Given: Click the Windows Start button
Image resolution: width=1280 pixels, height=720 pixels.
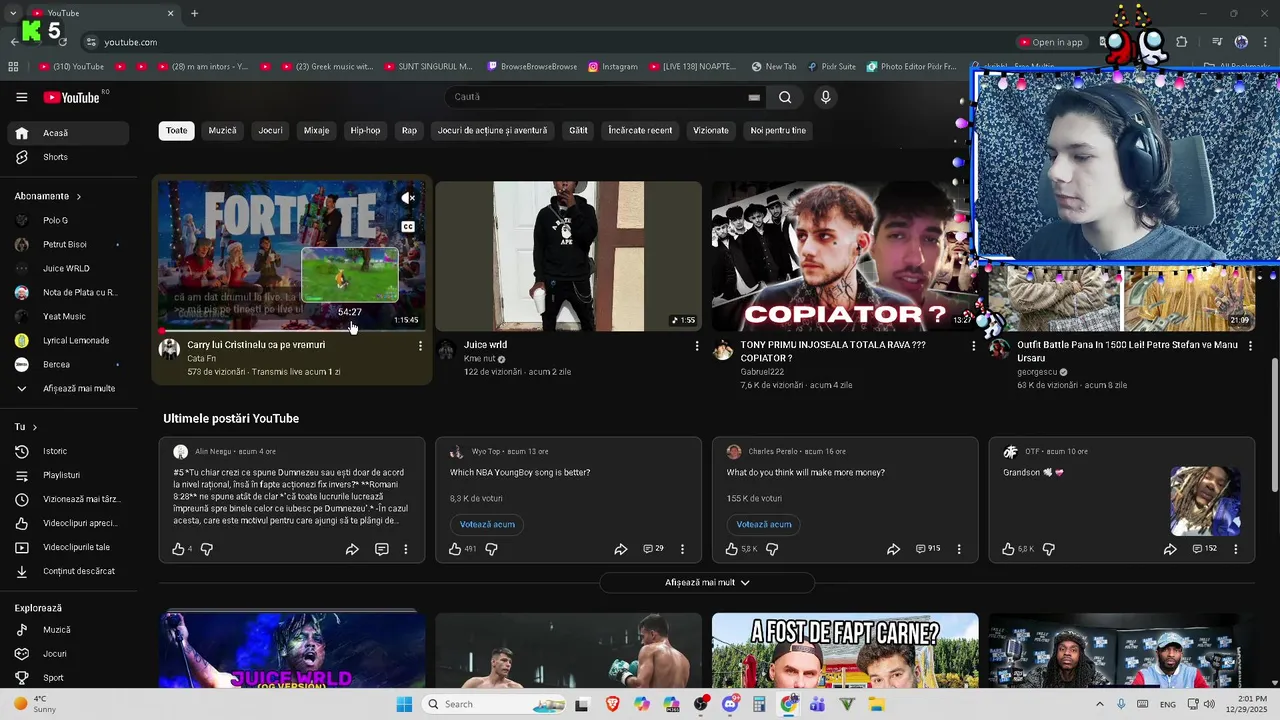Looking at the screenshot, I should tap(404, 704).
